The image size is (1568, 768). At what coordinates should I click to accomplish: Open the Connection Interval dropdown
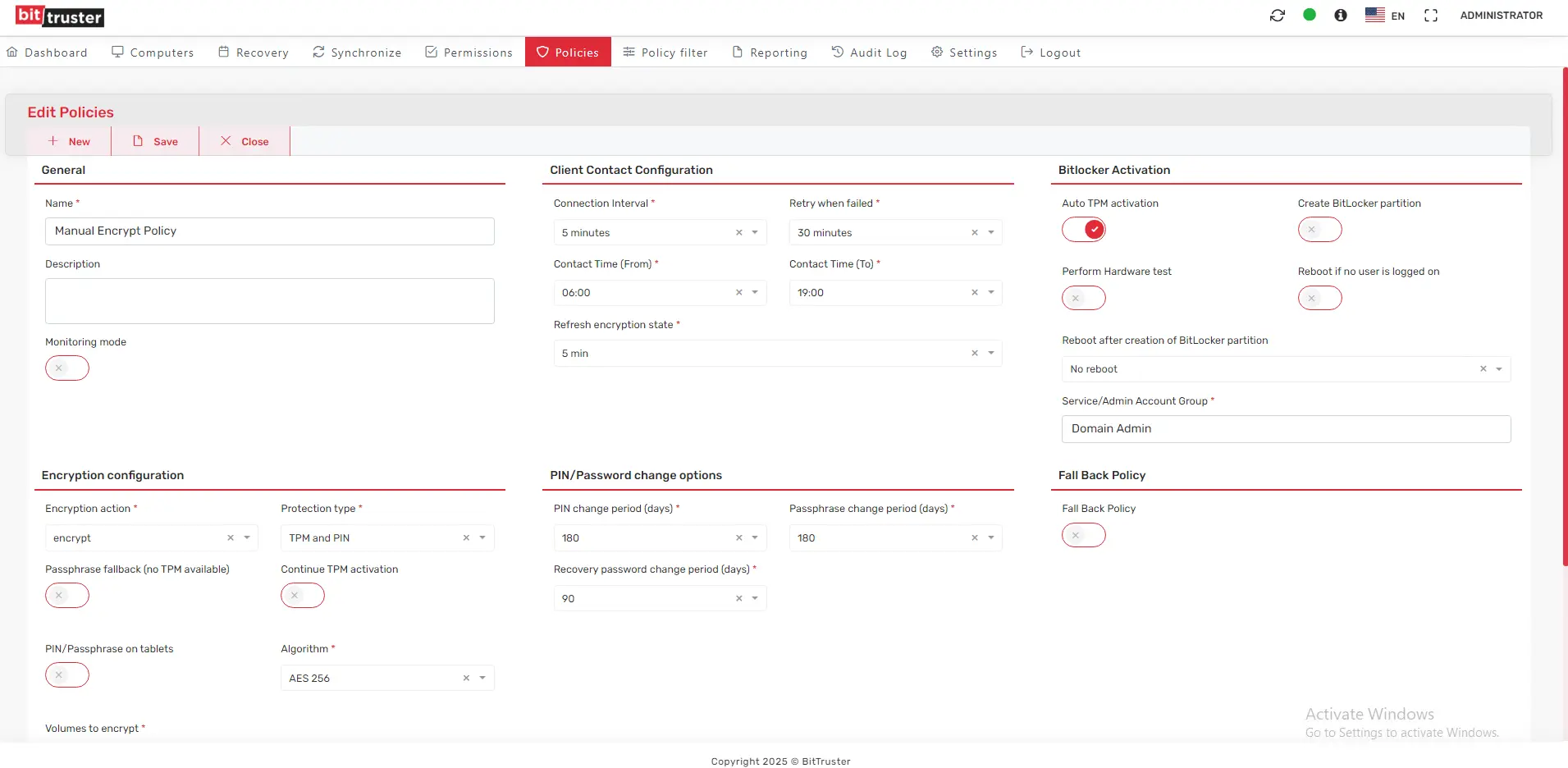[x=755, y=232]
